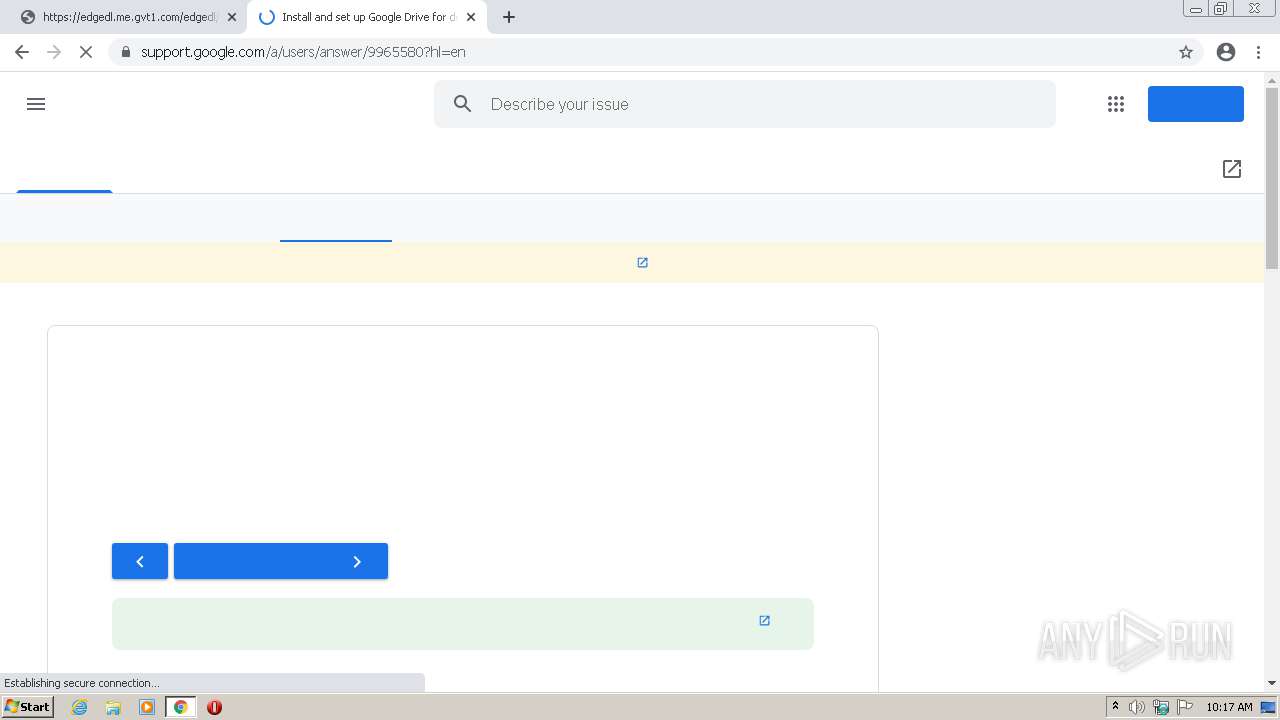Show hidden system tray icons

[1115, 707]
